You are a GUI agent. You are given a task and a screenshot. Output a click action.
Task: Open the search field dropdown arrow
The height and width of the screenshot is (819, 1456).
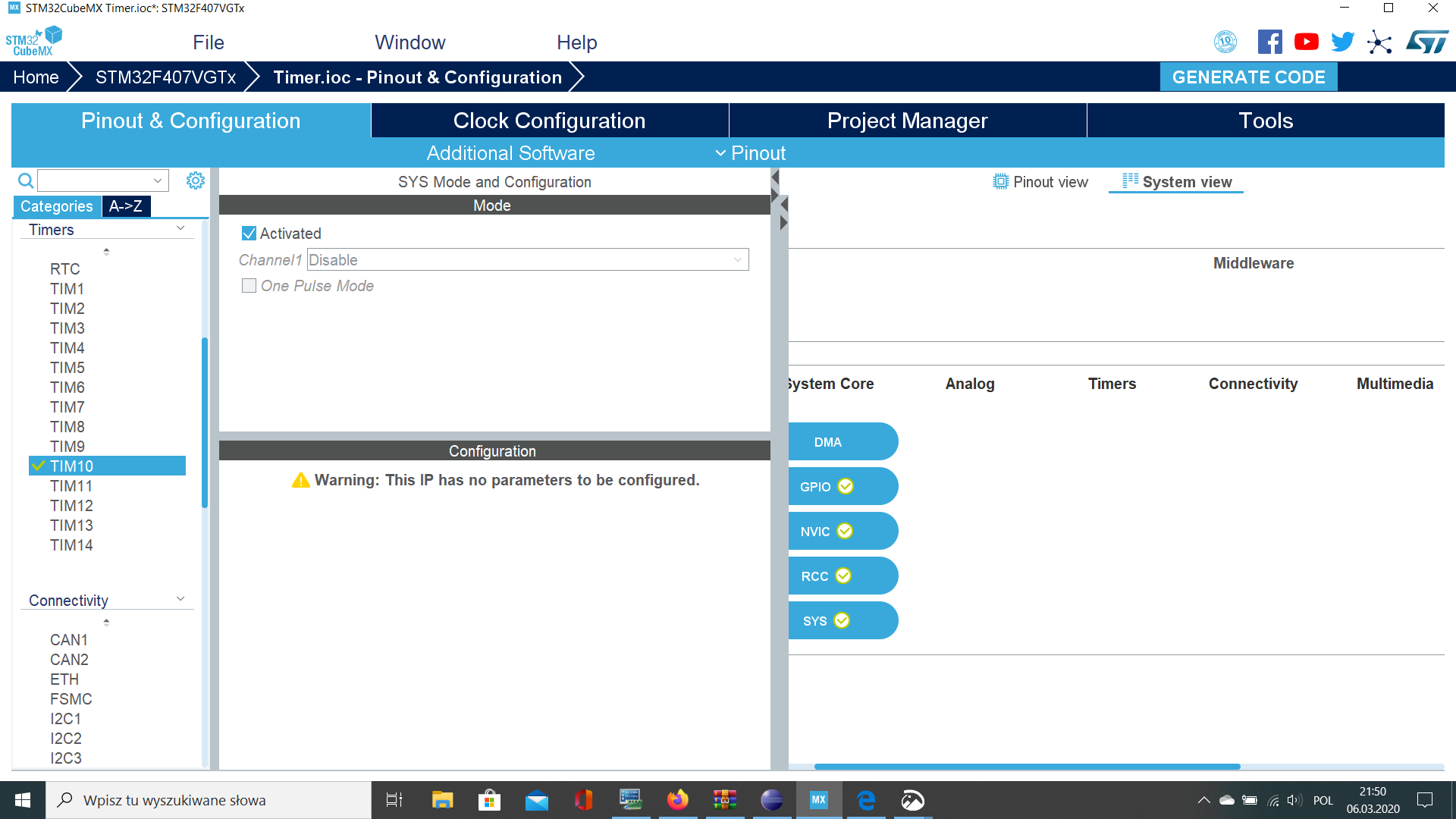(x=158, y=180)
